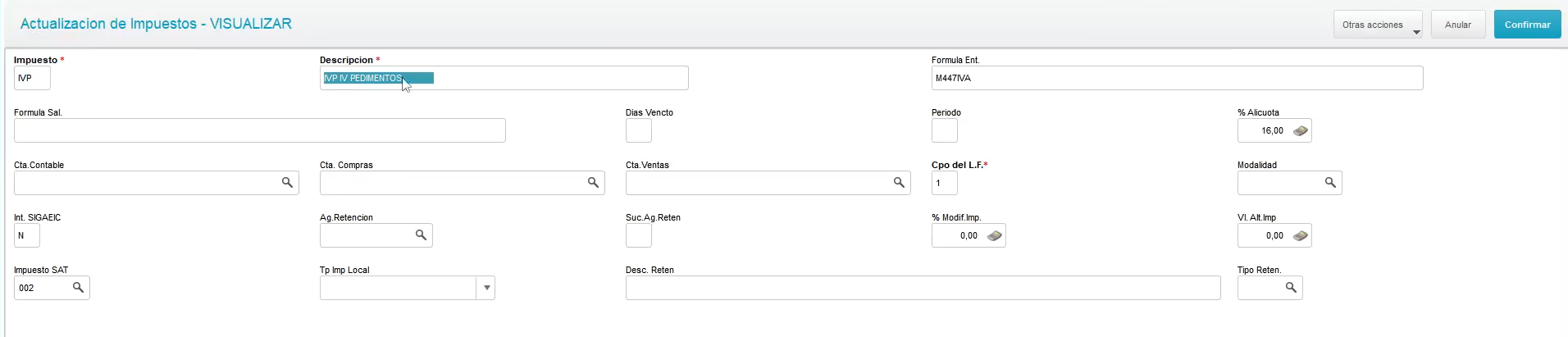Select the Desc. Reten input field

pos(923,288)
